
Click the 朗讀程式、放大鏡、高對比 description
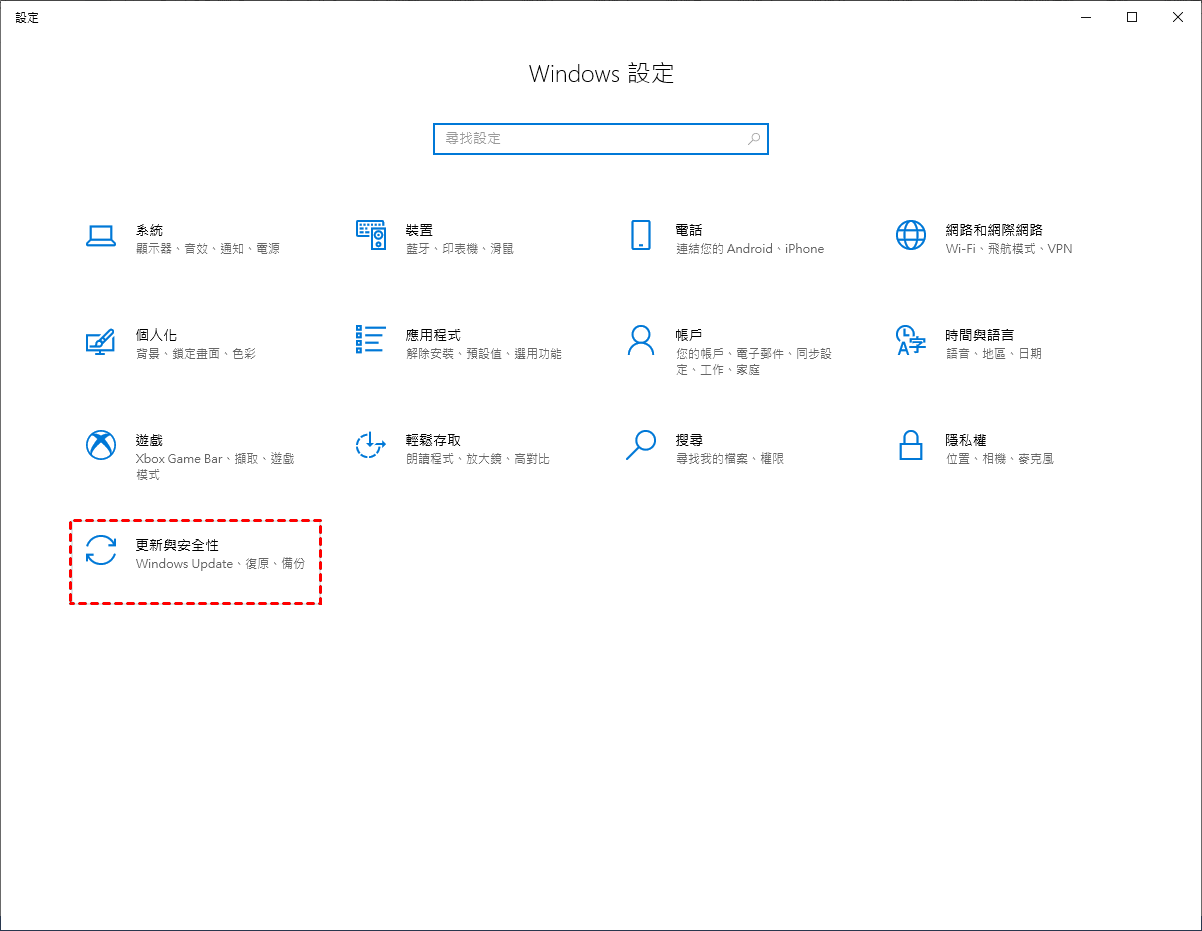478,459
